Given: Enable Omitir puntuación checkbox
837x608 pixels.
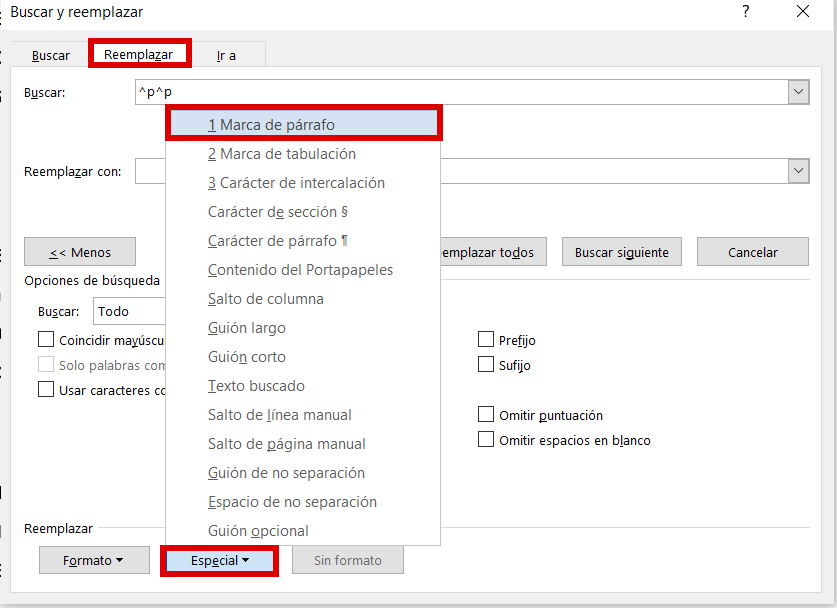Looking at the screenshot, I should point(486,415).
